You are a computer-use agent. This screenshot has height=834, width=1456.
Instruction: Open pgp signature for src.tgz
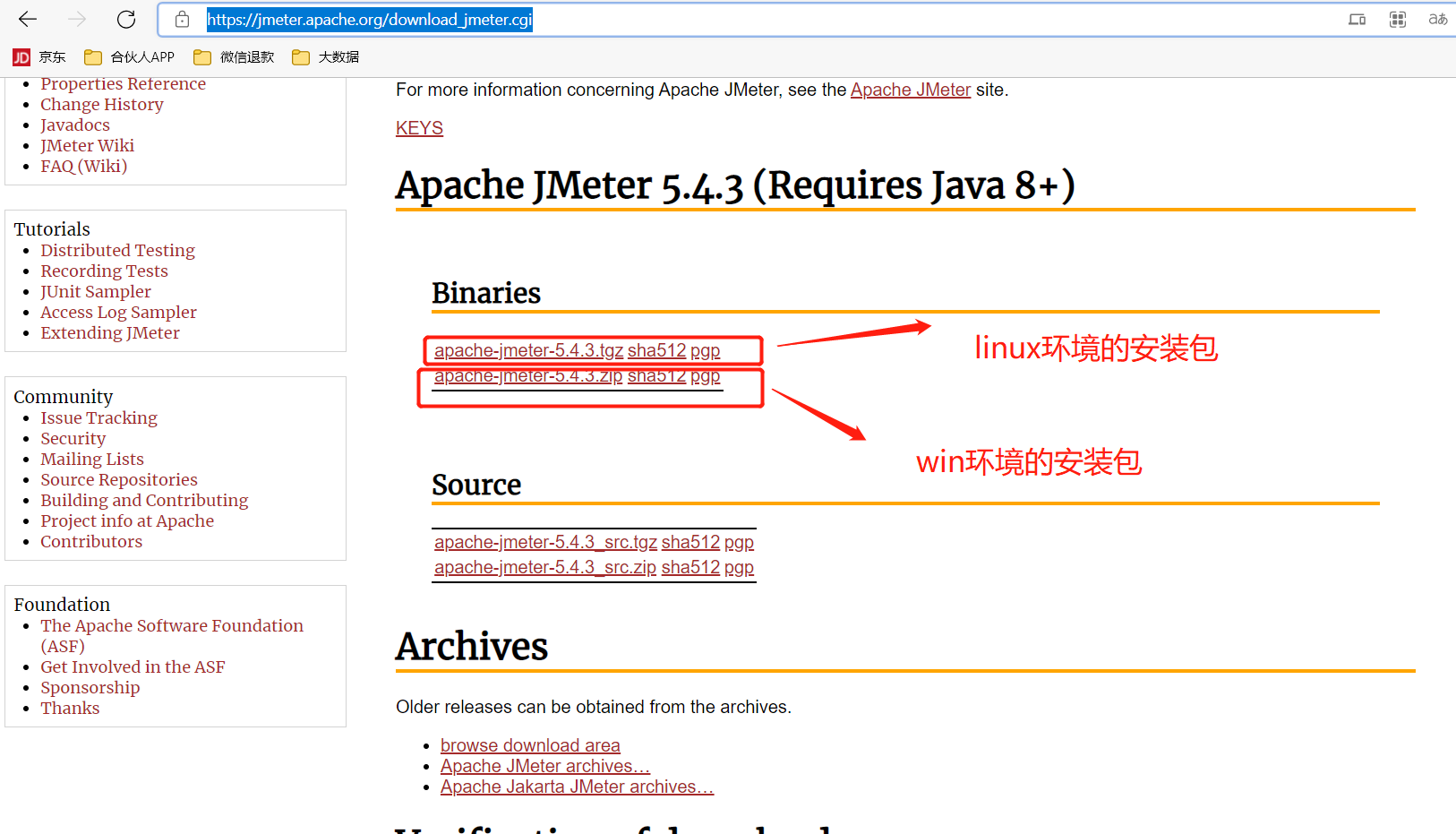click(739, 542)
